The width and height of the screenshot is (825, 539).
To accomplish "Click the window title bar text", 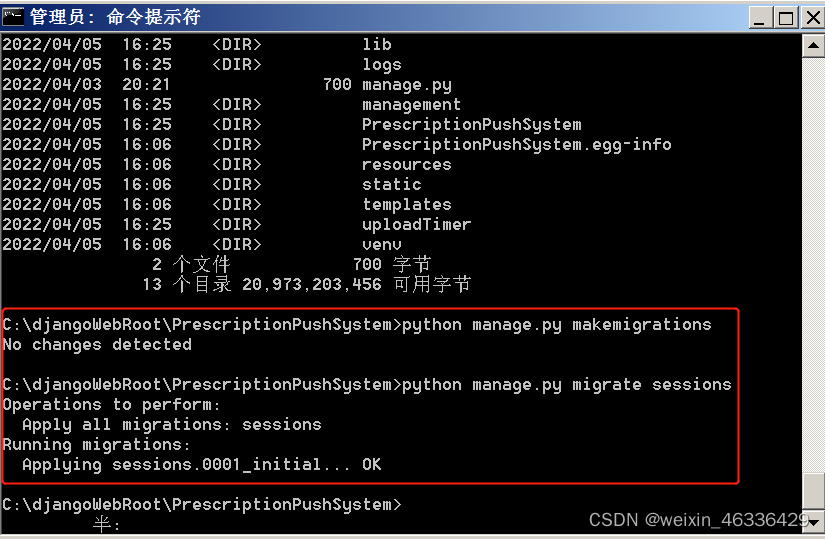I will tap(115, 17).
